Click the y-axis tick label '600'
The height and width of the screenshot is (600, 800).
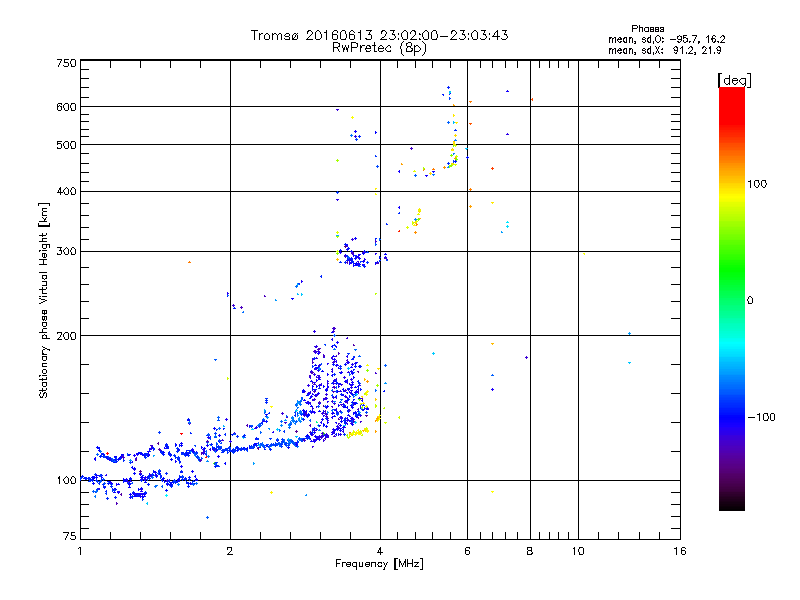tap(66, 107)
